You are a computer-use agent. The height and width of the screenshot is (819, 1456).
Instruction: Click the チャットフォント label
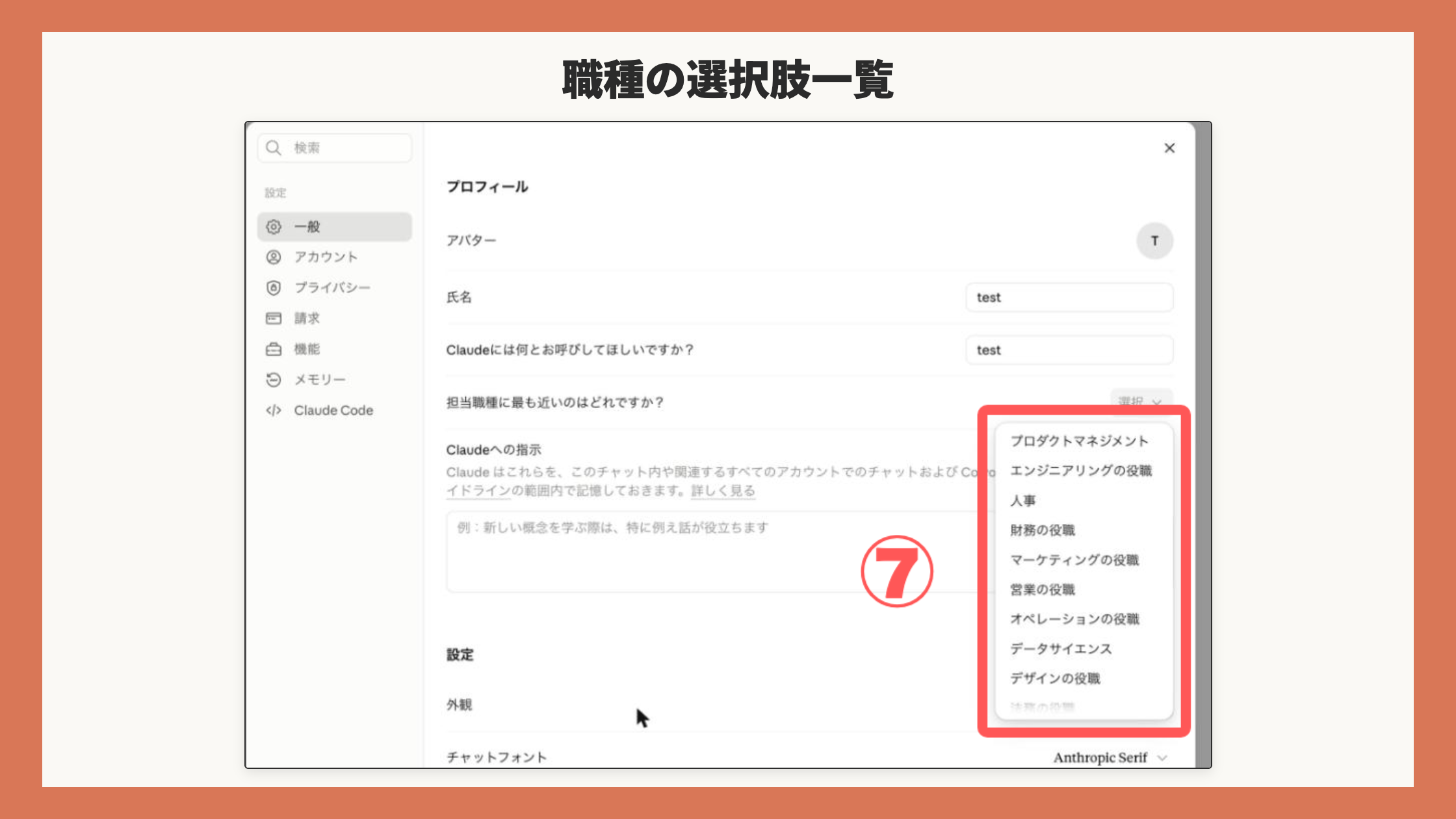point(497,757)
